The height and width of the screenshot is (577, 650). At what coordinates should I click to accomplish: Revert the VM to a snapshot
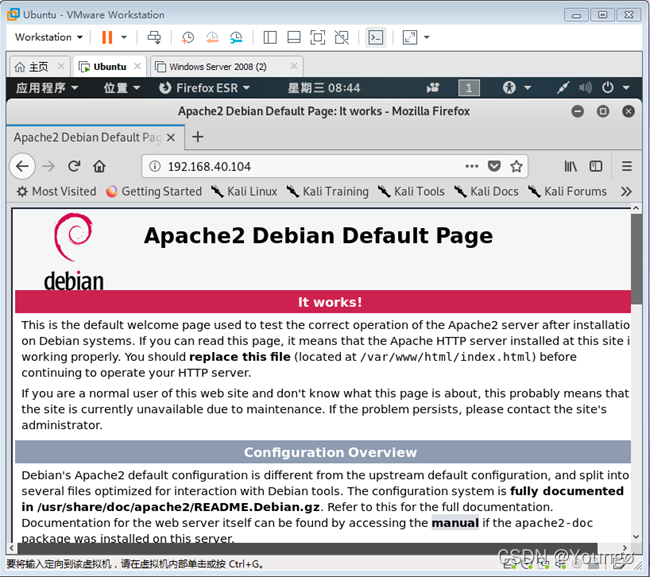[212, 38]
